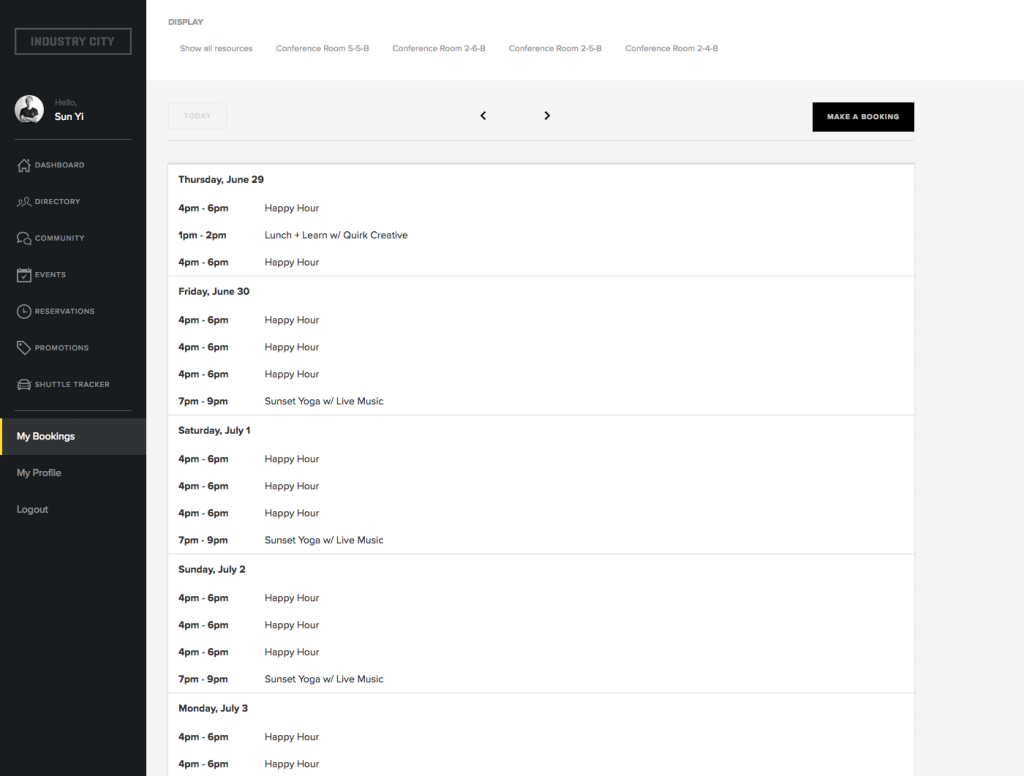Click the Monday, July 3 heading
The width and height of the screenshot is (1024, 776).
(x=213, y=709)
